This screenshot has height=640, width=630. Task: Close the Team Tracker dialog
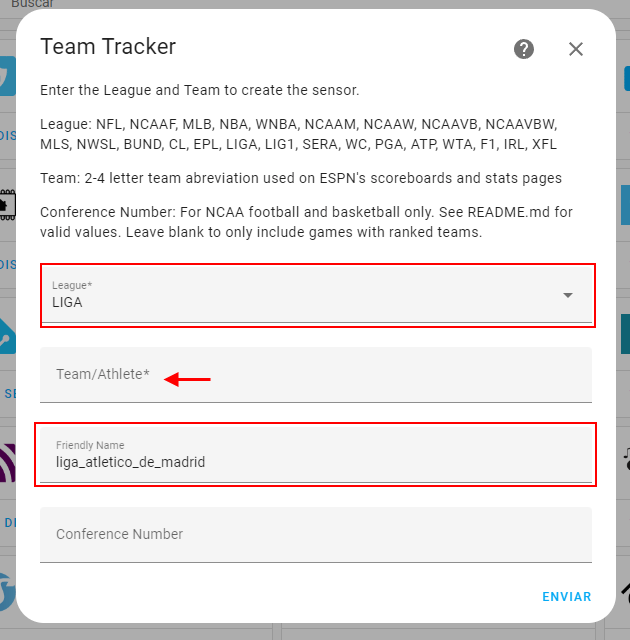pos(576,49)
